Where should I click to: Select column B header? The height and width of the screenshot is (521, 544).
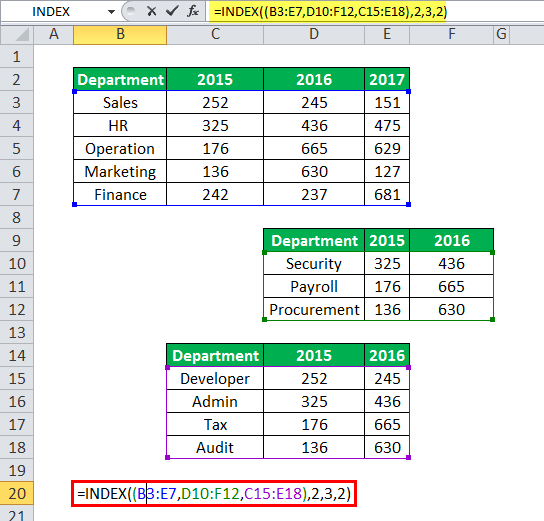[120, 35]
